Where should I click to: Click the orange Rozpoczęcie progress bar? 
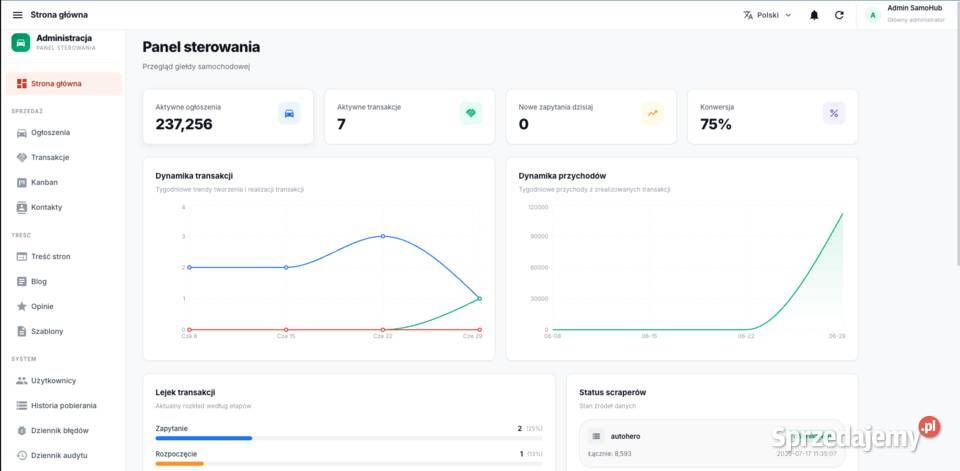179,464
